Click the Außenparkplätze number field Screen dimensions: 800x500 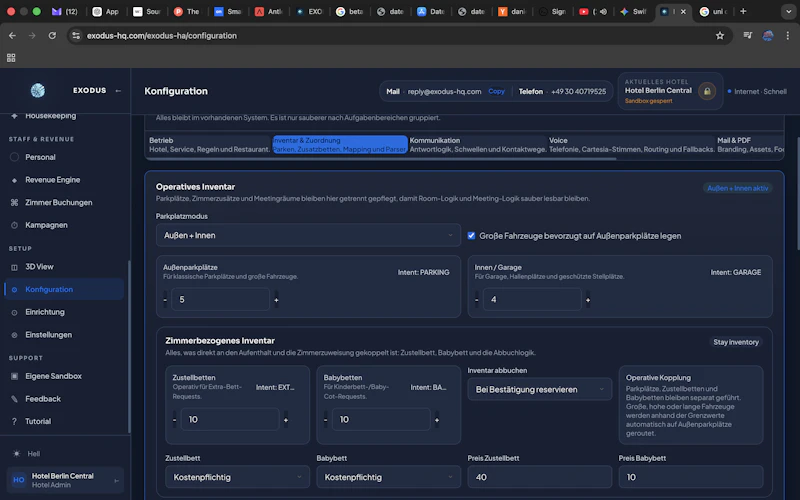[220, 299]
